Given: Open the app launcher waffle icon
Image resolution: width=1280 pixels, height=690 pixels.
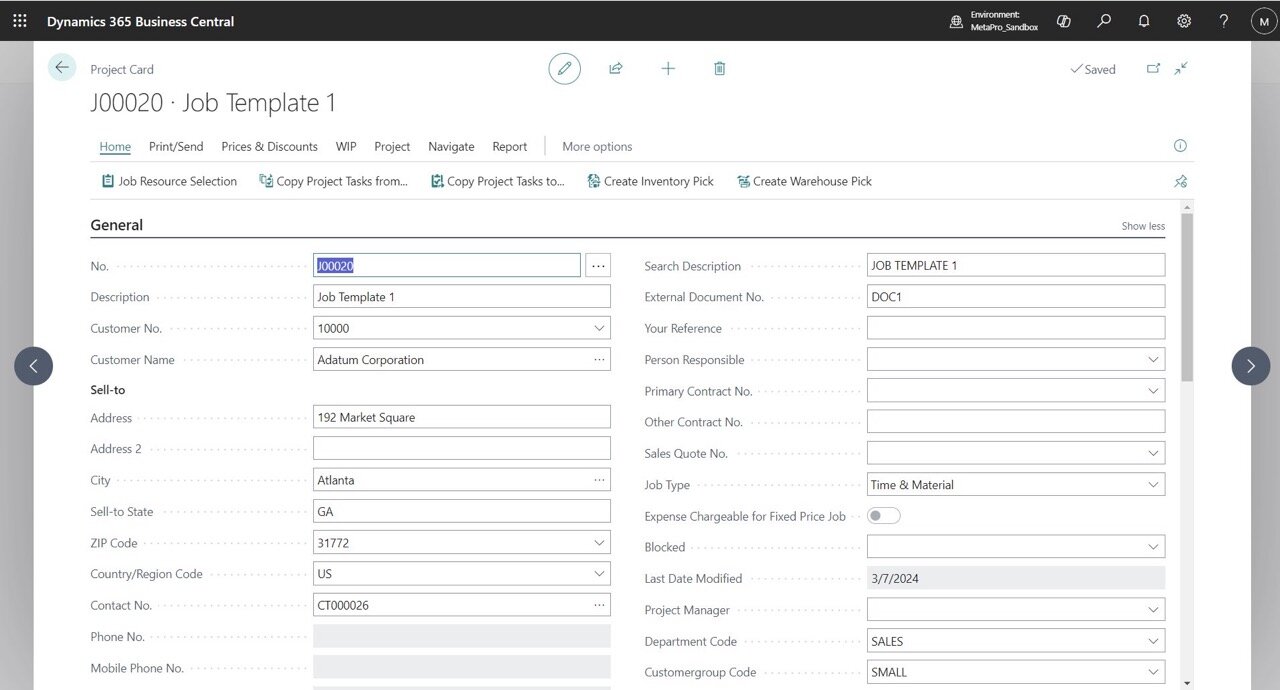Looking at the screenshot, I should point(20,20).
